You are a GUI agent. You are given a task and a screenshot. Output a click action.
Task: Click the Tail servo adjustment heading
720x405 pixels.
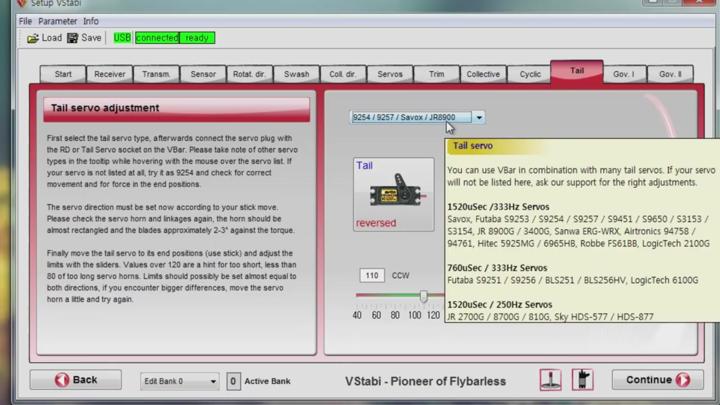point(105,108)
